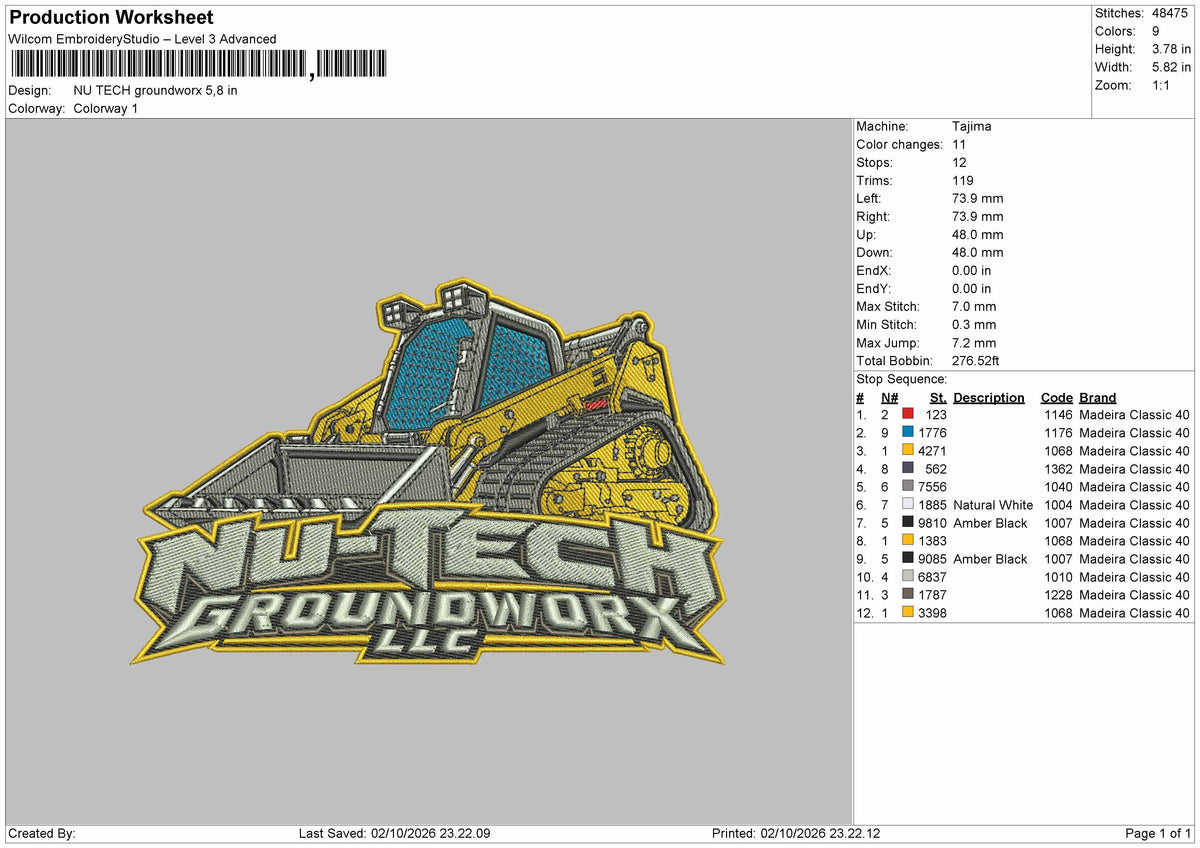
Task: Click stitch count '123' in row 1
Action: click(936, 414)
